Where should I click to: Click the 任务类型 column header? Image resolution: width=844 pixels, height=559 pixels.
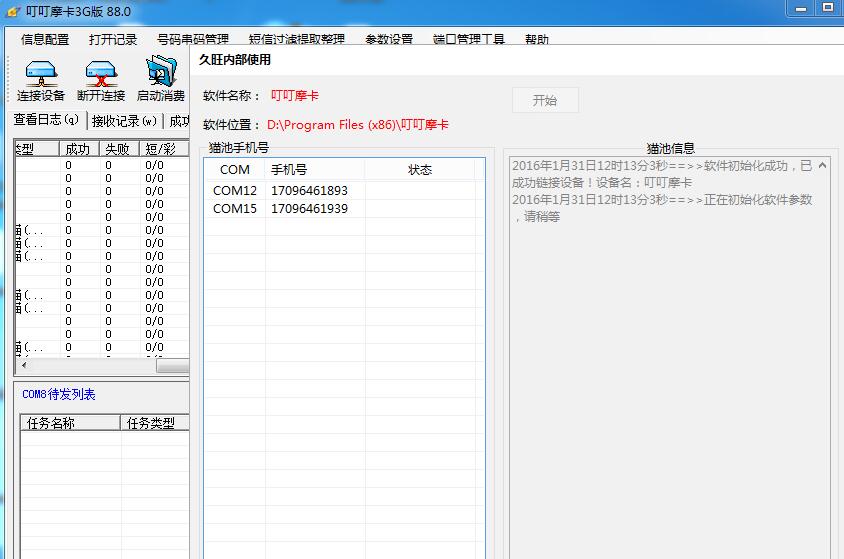tap(155, 423)
